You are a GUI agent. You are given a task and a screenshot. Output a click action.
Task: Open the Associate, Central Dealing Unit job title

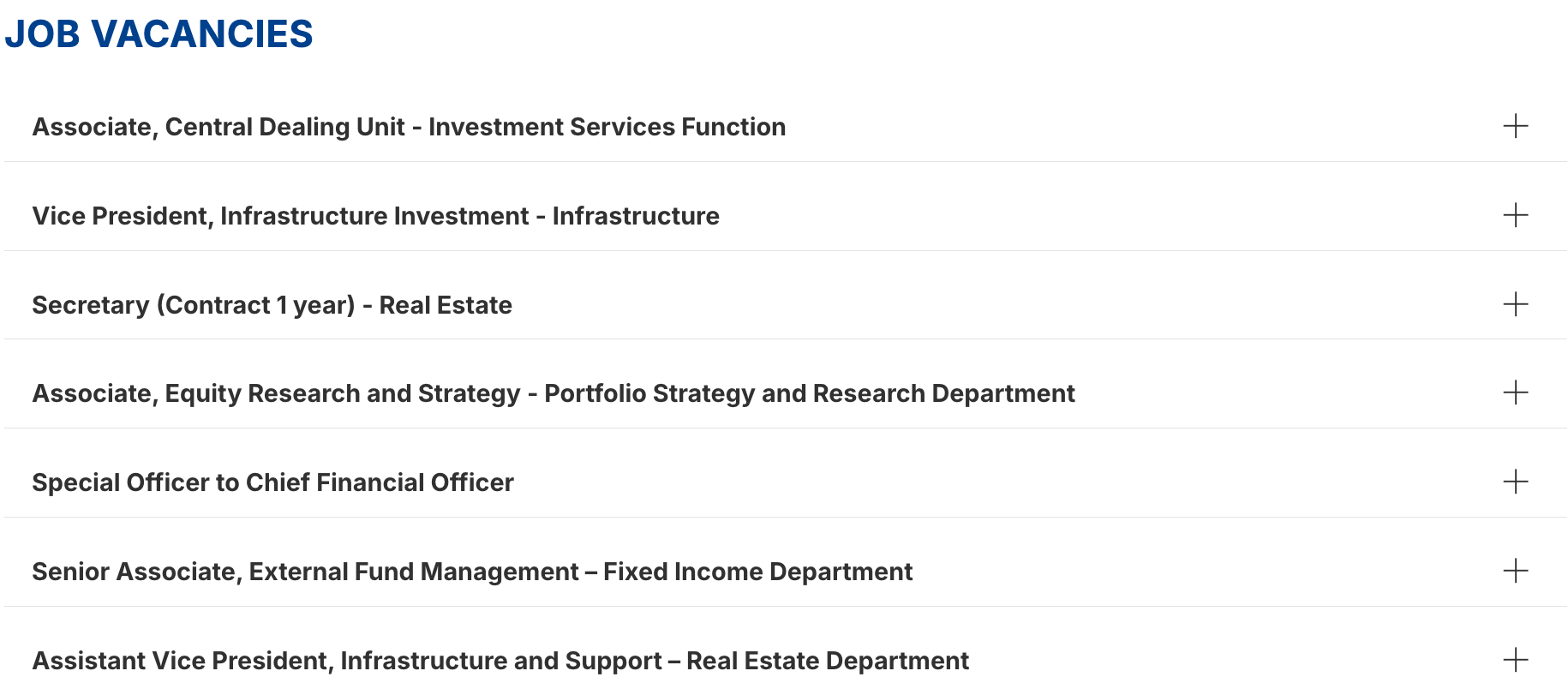pos(409,127)
